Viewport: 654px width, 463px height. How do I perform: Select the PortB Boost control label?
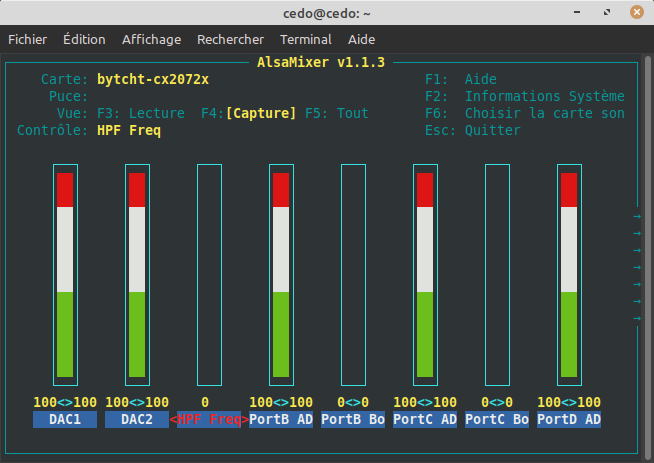[x=353, y=419]
